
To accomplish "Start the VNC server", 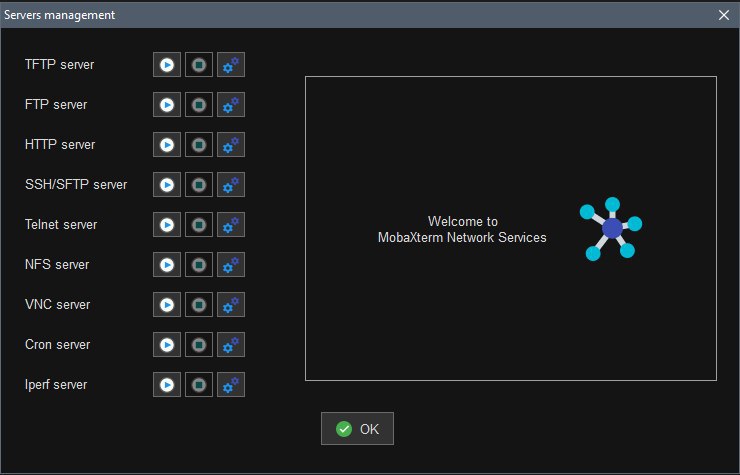I will tap(167, 305).
